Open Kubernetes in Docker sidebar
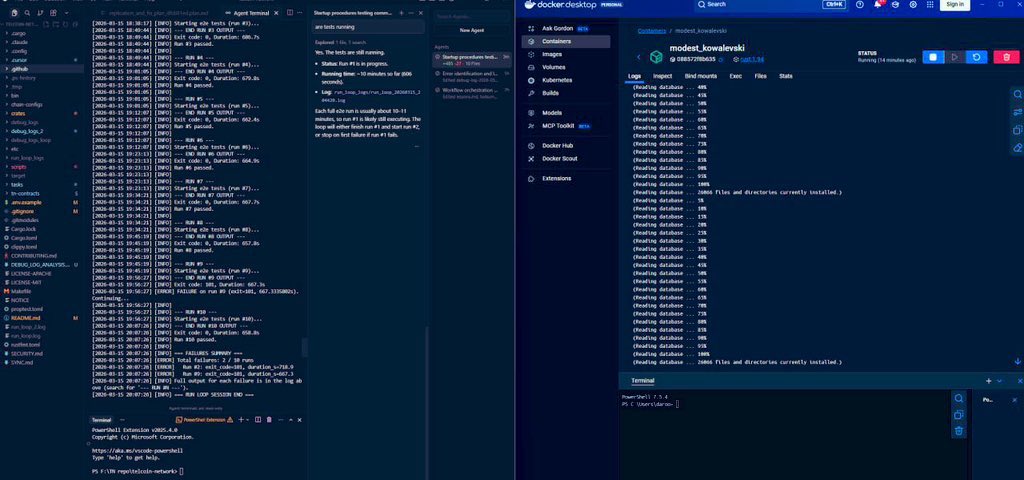Viewport: 1024px width, 480px height. click(x=566, y=80)
